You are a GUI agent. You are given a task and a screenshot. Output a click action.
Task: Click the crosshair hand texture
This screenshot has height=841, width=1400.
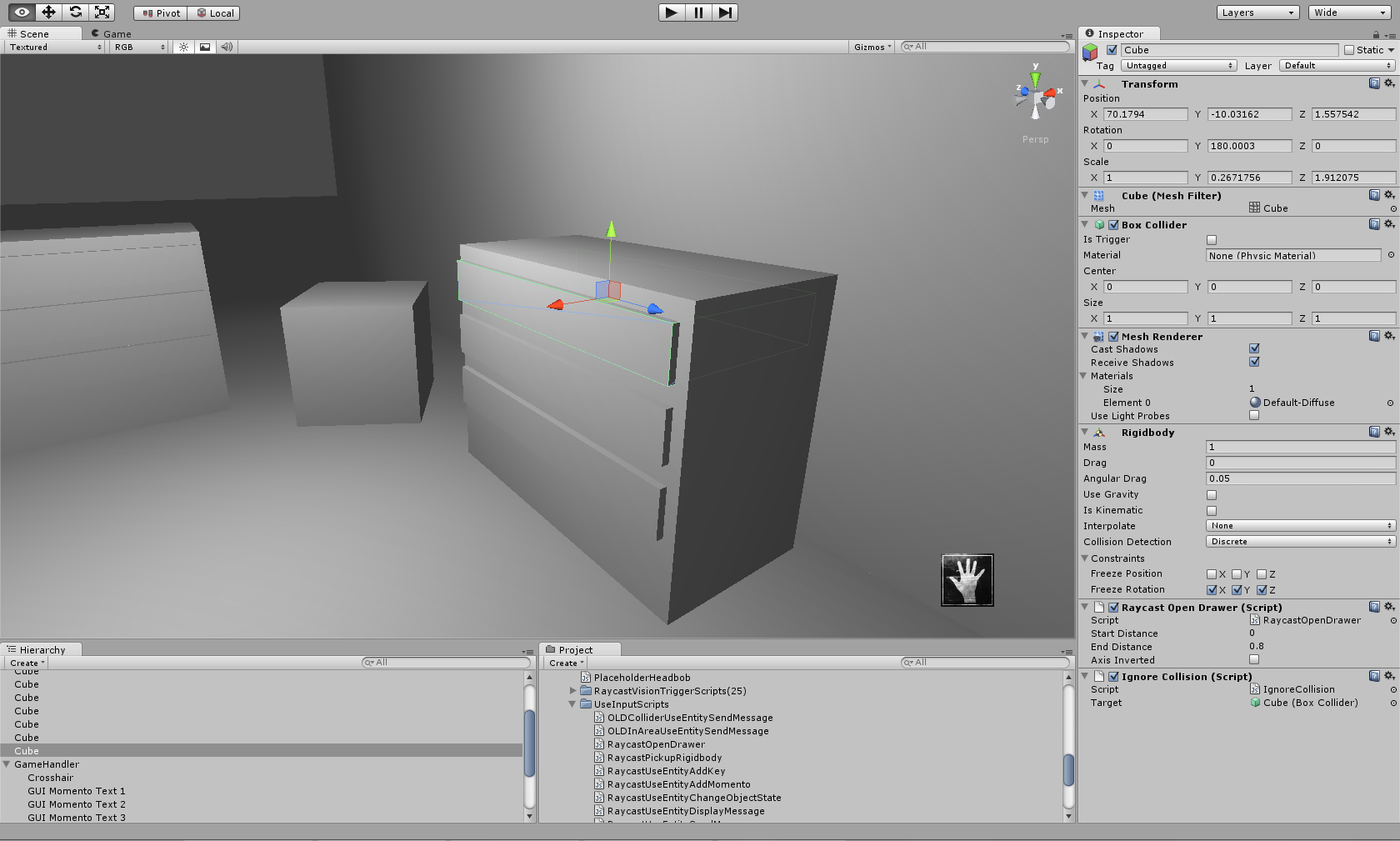[x=967, y=580]
